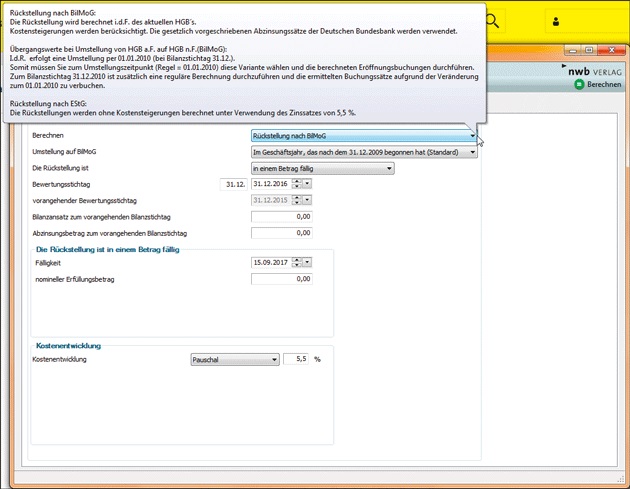Click the Bilanzansatz zum vorangehenden Bilanzstichtag field
The height and width of the screenshot is (489, 630).
click(281, 216)
